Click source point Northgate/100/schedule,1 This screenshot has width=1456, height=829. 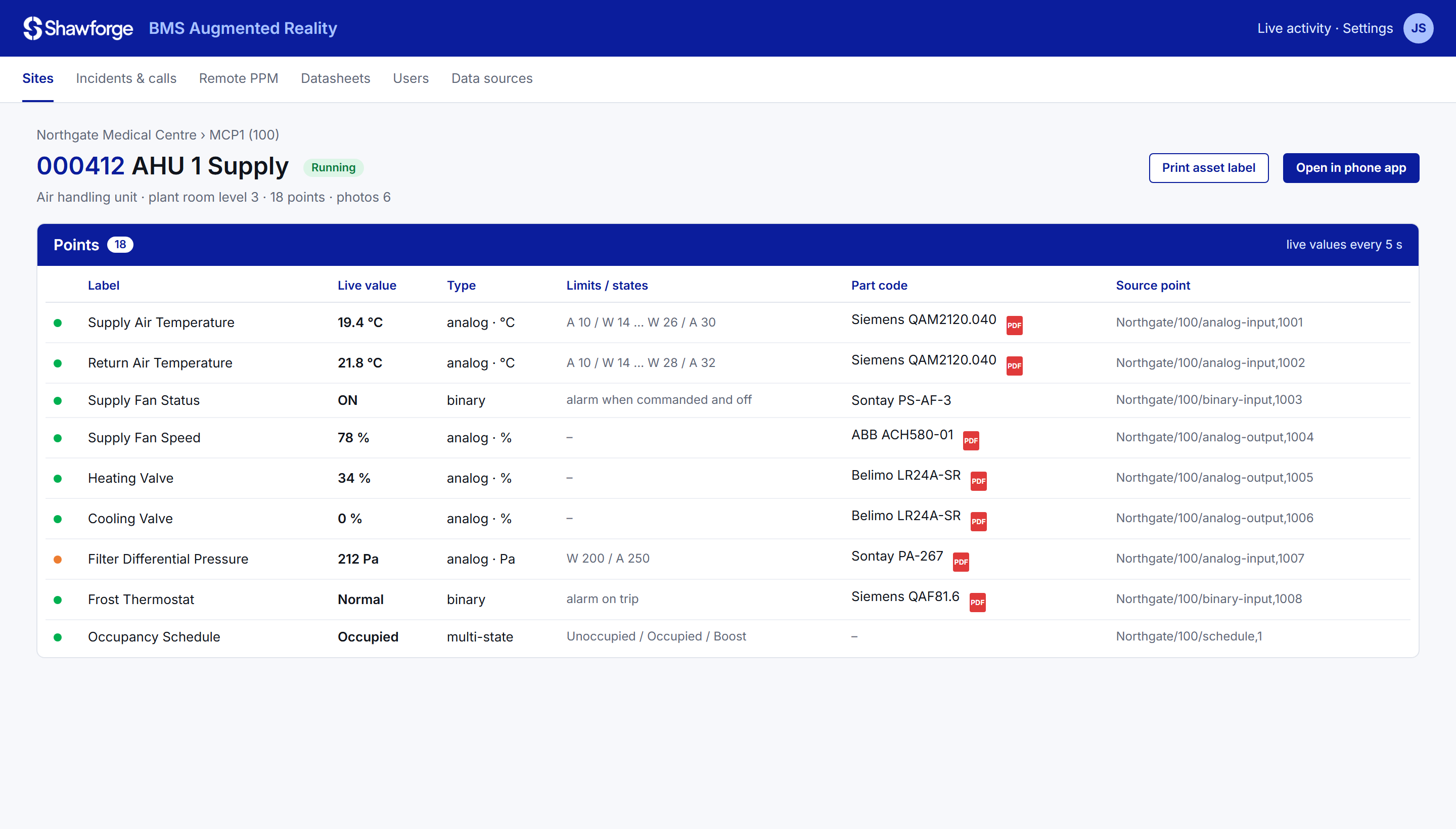pos(1189,636)
